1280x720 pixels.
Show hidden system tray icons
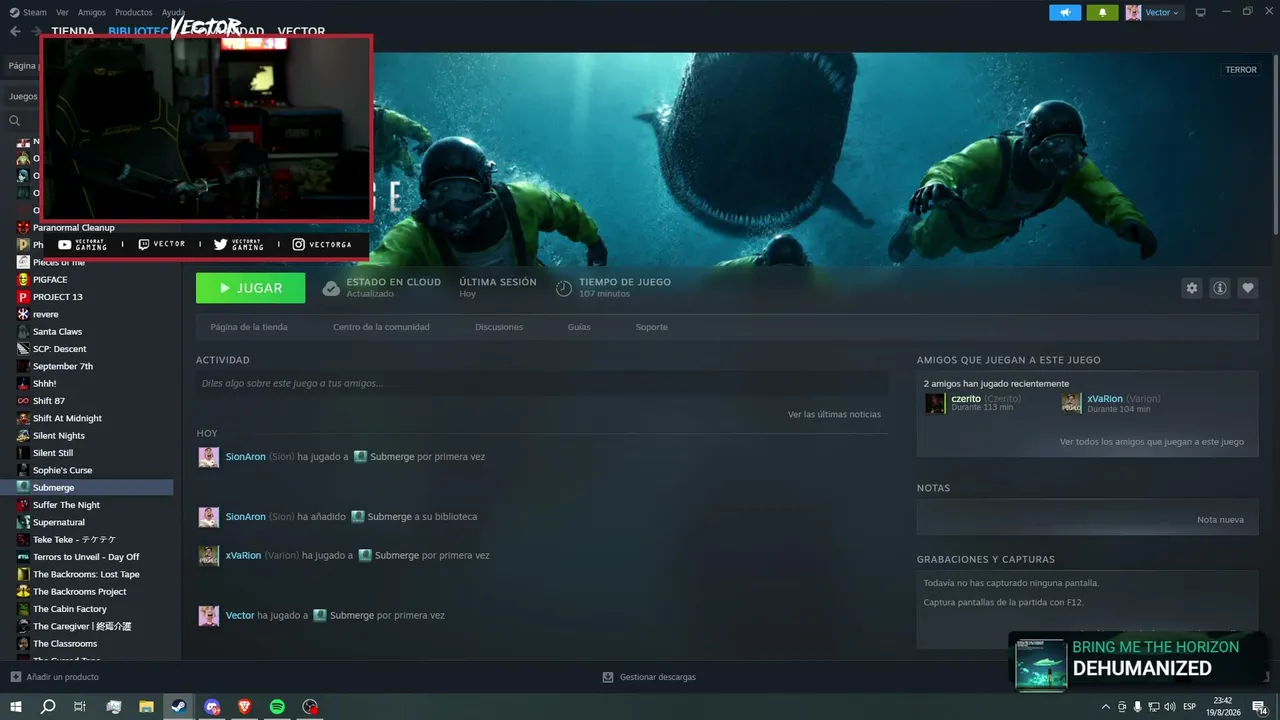pyautogui.click(x=1105, y=706)
